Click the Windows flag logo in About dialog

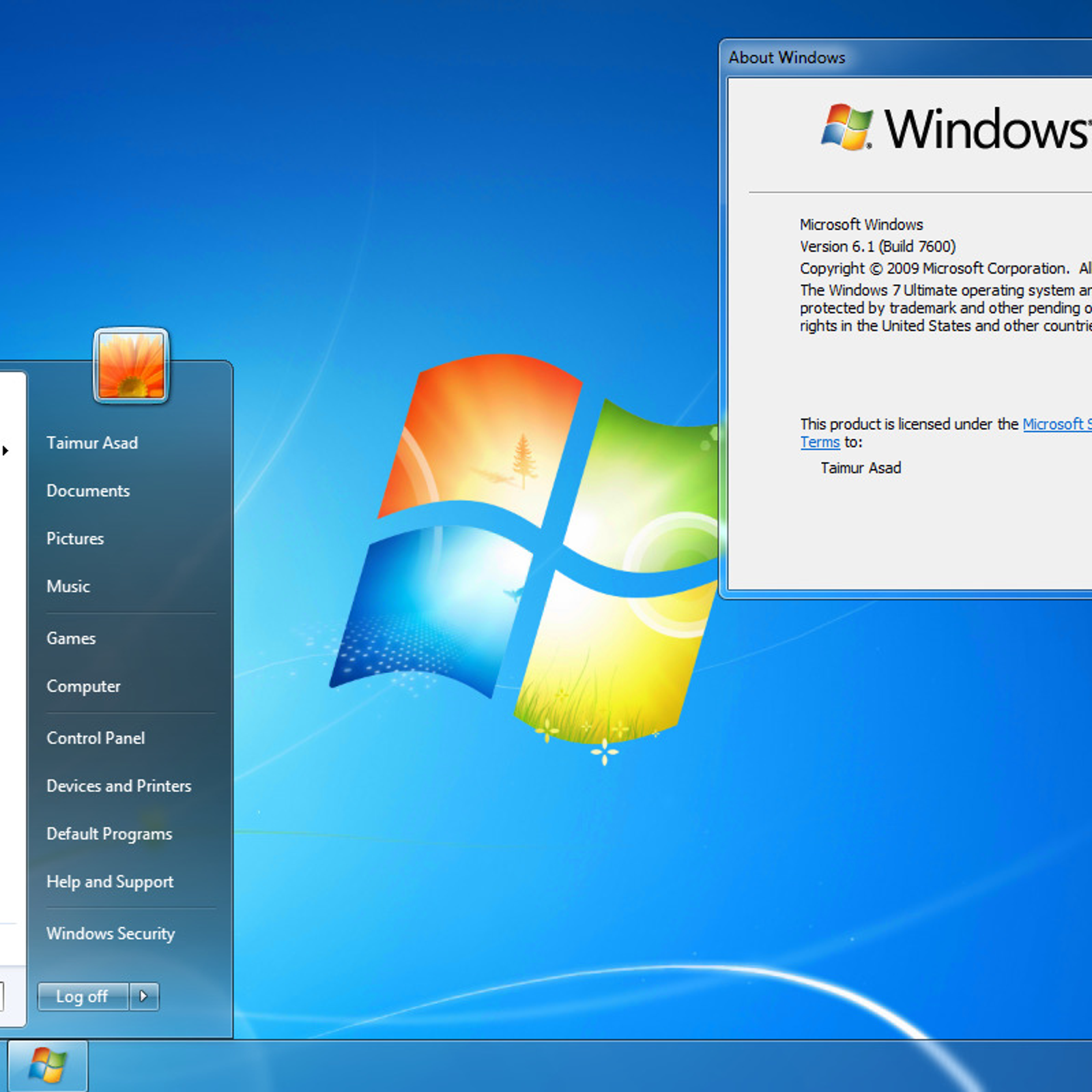[847, 127]
